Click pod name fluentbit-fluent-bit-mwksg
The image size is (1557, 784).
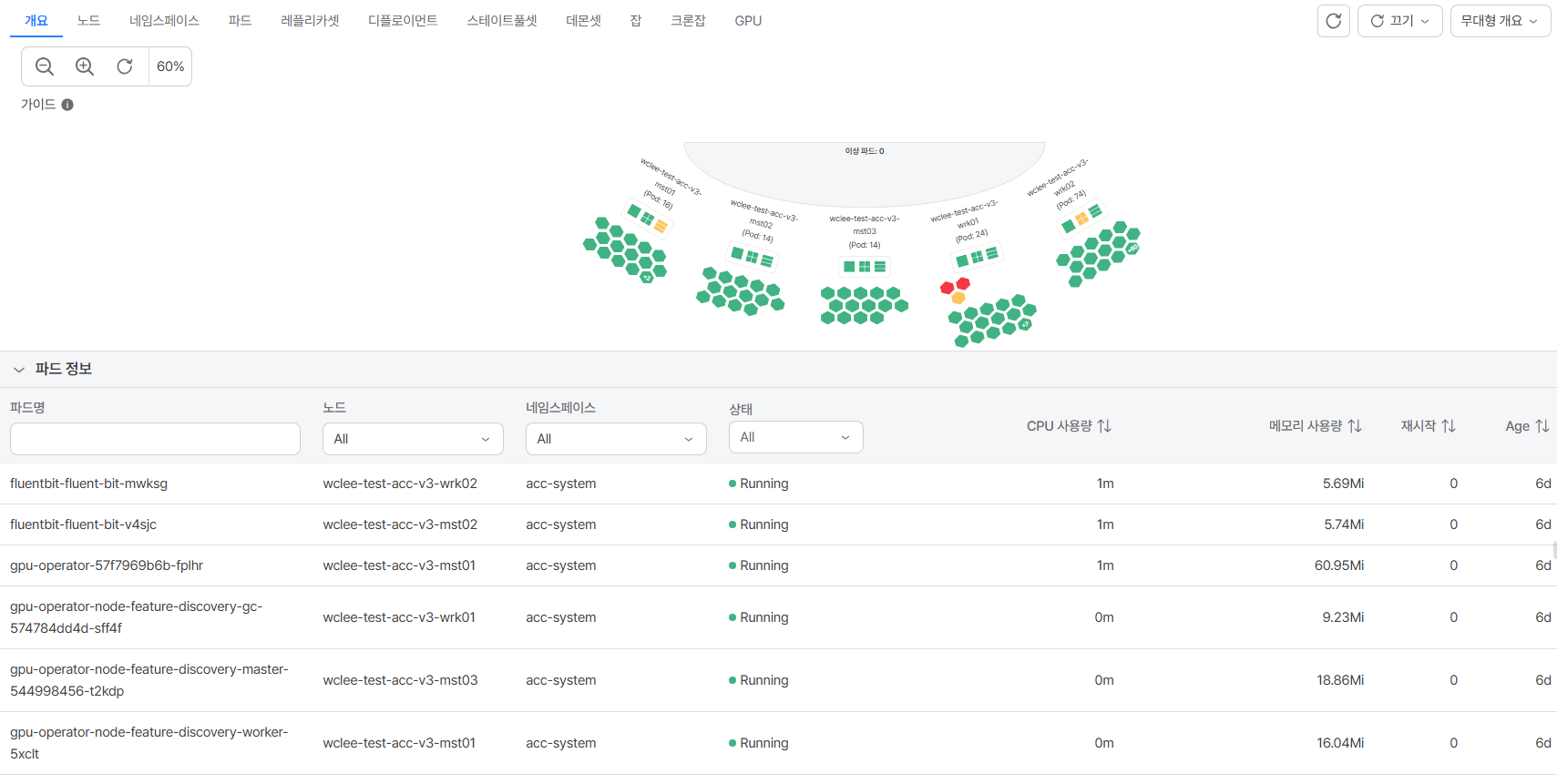88,484
